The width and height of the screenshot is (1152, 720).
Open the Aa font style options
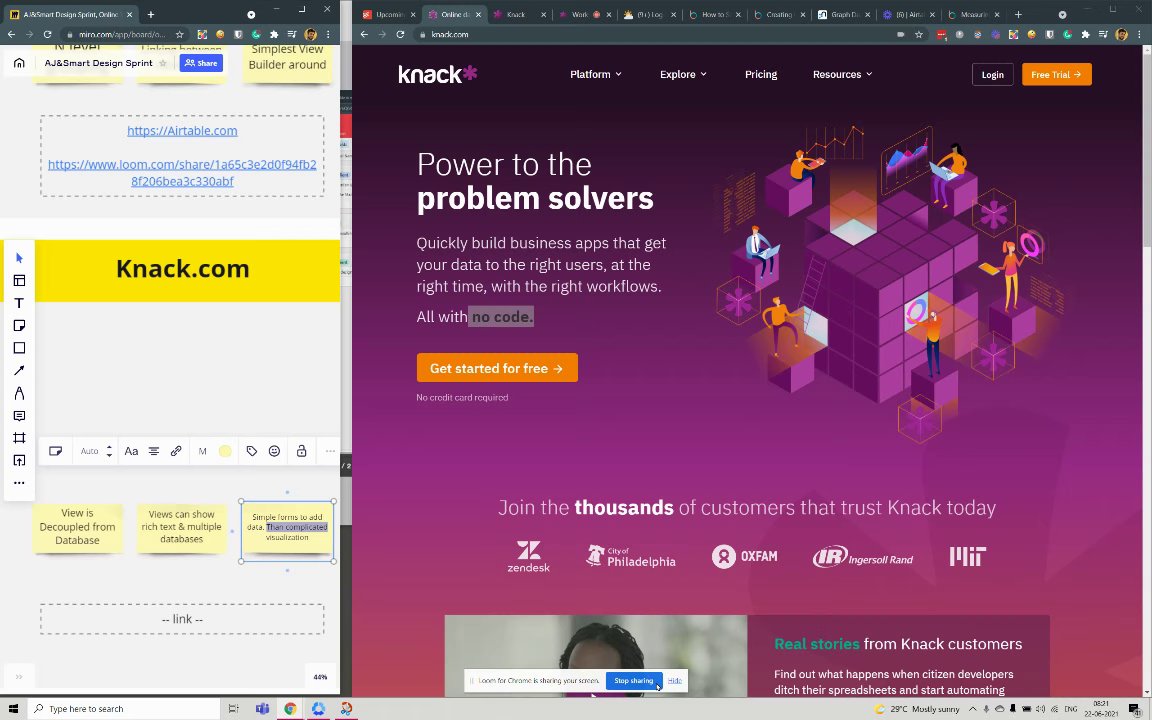pyautogui.click(x=131, y=451)
